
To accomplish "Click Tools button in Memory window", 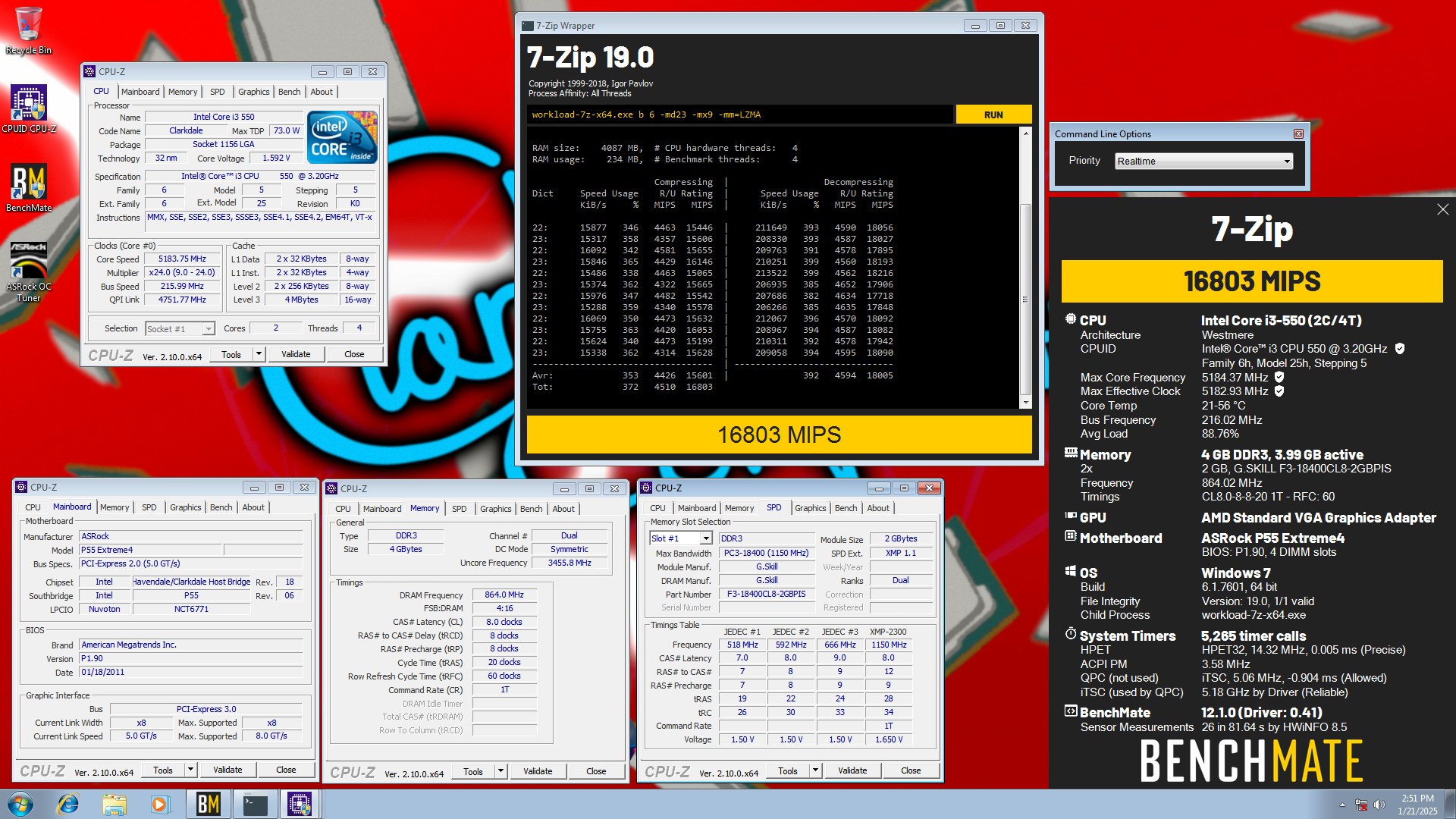I will pos(473,771).
